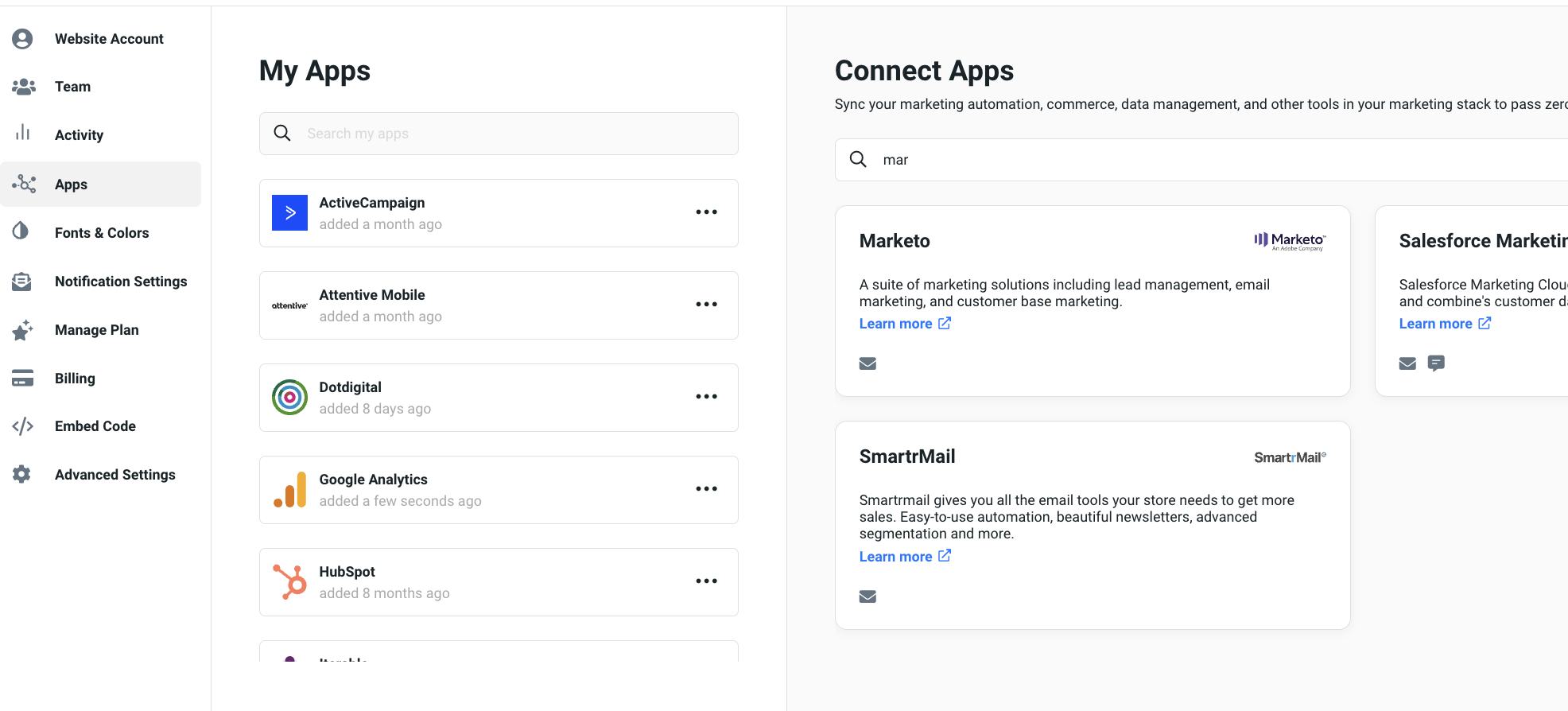Click the Google Analytics app name
This screenshot has height=711, width=1568.
click(x=374, y=480)
